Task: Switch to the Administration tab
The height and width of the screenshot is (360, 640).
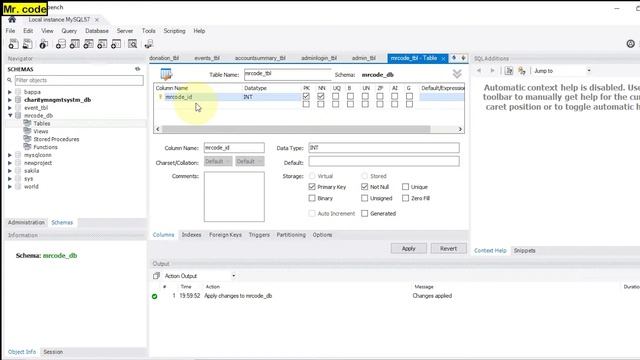Action: pos(26,222)
